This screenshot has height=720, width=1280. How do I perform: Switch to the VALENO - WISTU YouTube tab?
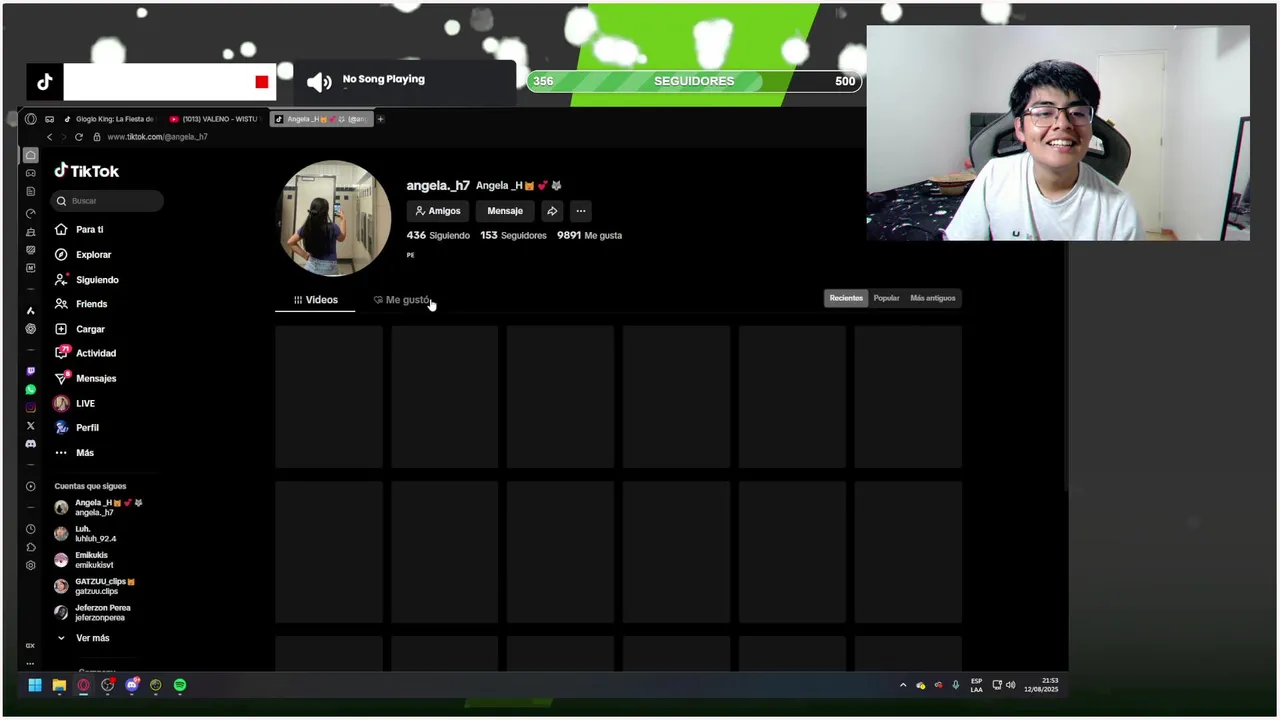[215, 119]
